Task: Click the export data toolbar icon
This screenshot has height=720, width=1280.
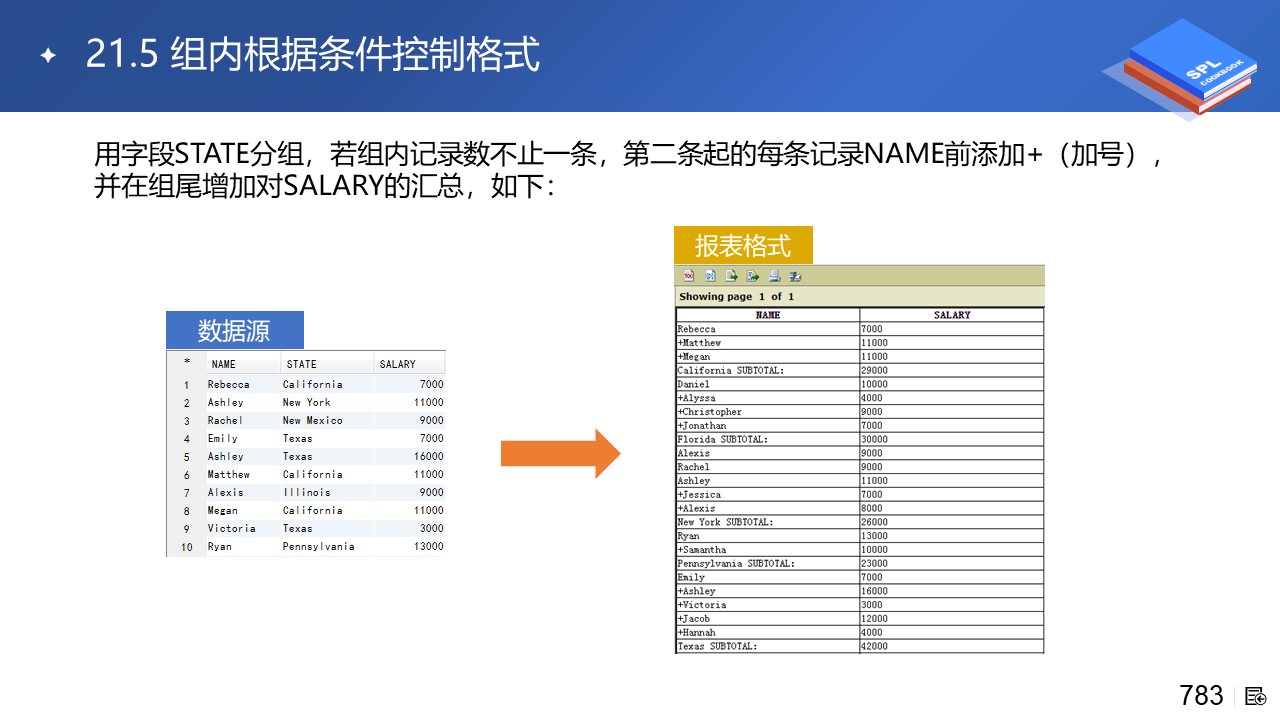Action: click(x=732, y=276)
